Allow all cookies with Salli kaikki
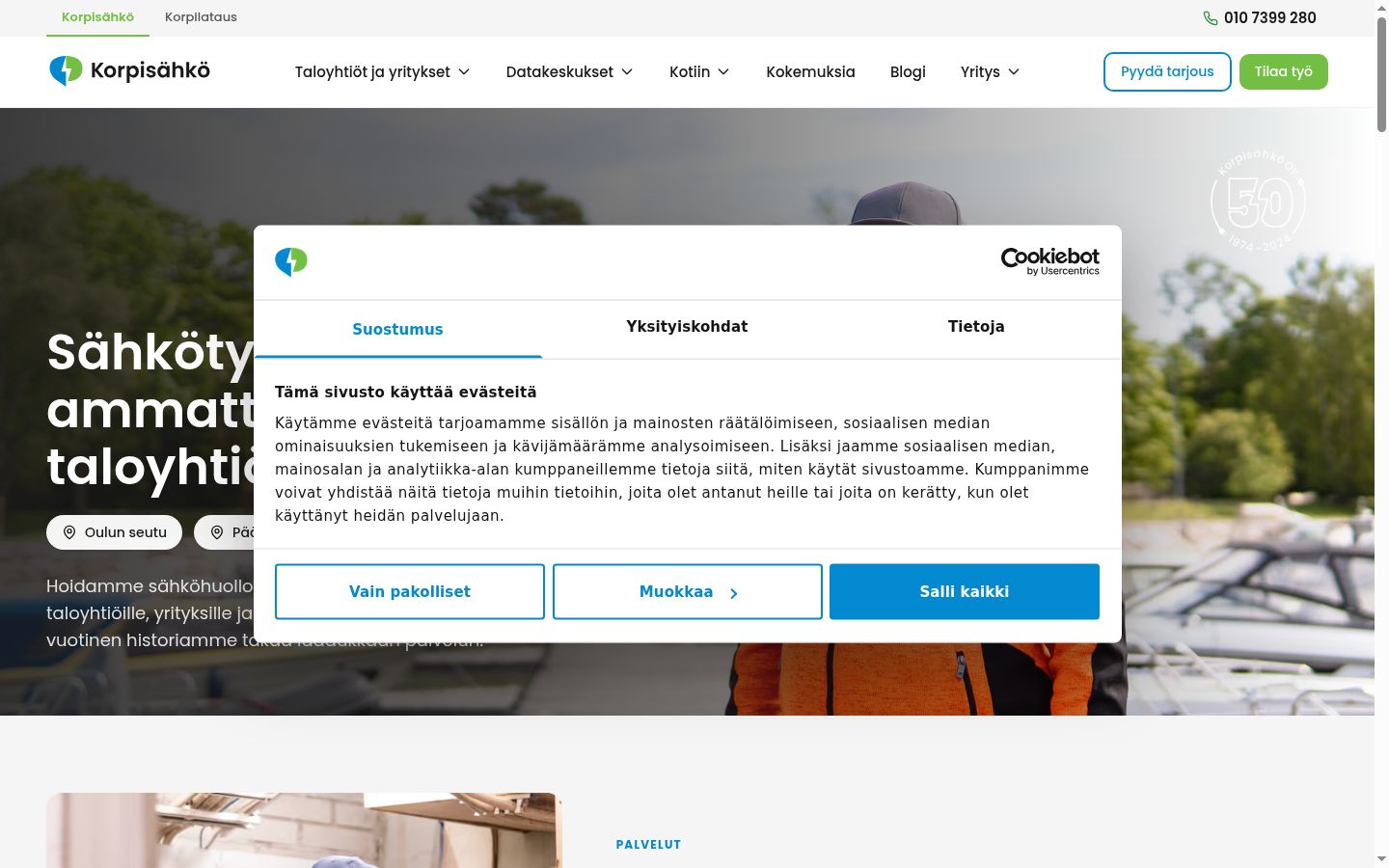This screenshot has height=868, width=1389. tap(965, 592)
